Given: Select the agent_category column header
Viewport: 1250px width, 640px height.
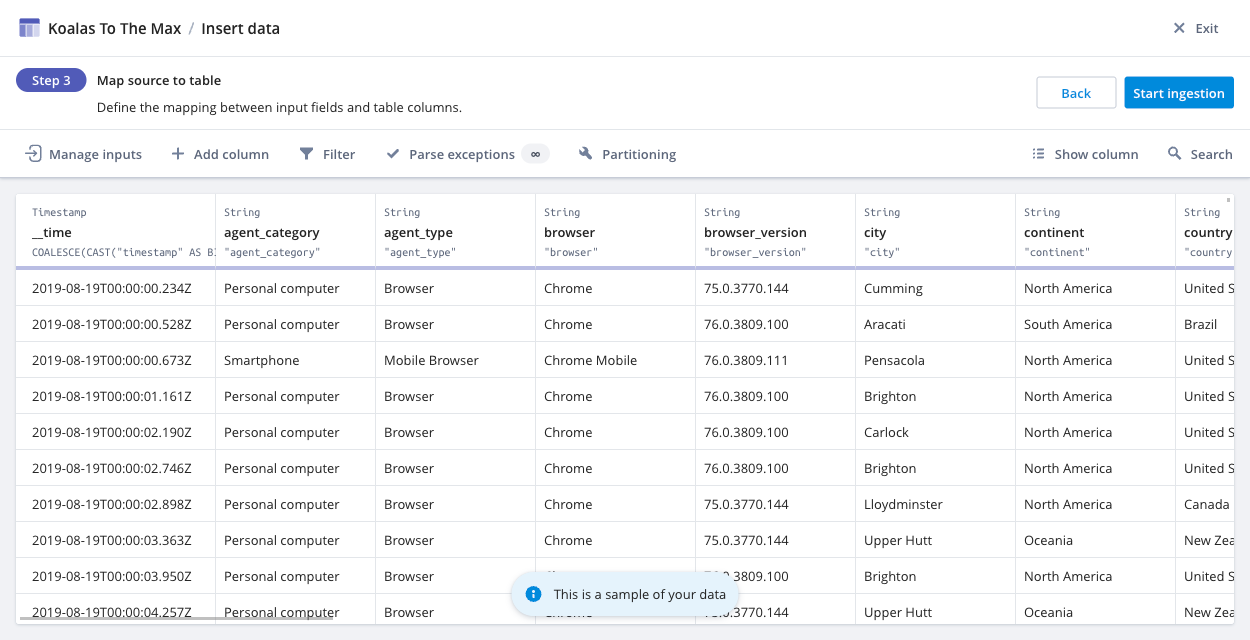Looking at the screenshot, I should click(x=295, y=230).
